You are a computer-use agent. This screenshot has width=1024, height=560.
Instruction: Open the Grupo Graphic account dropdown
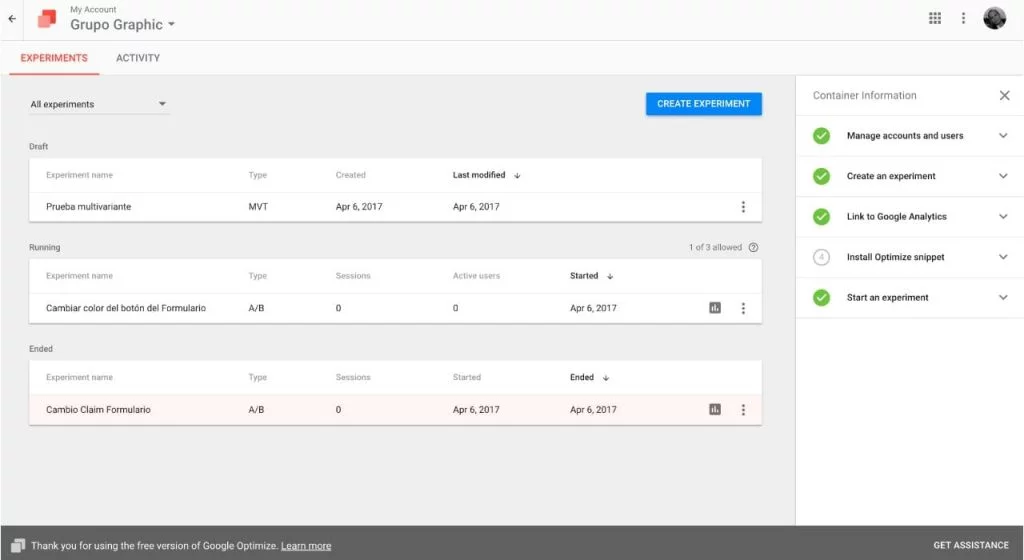(122, 24)
